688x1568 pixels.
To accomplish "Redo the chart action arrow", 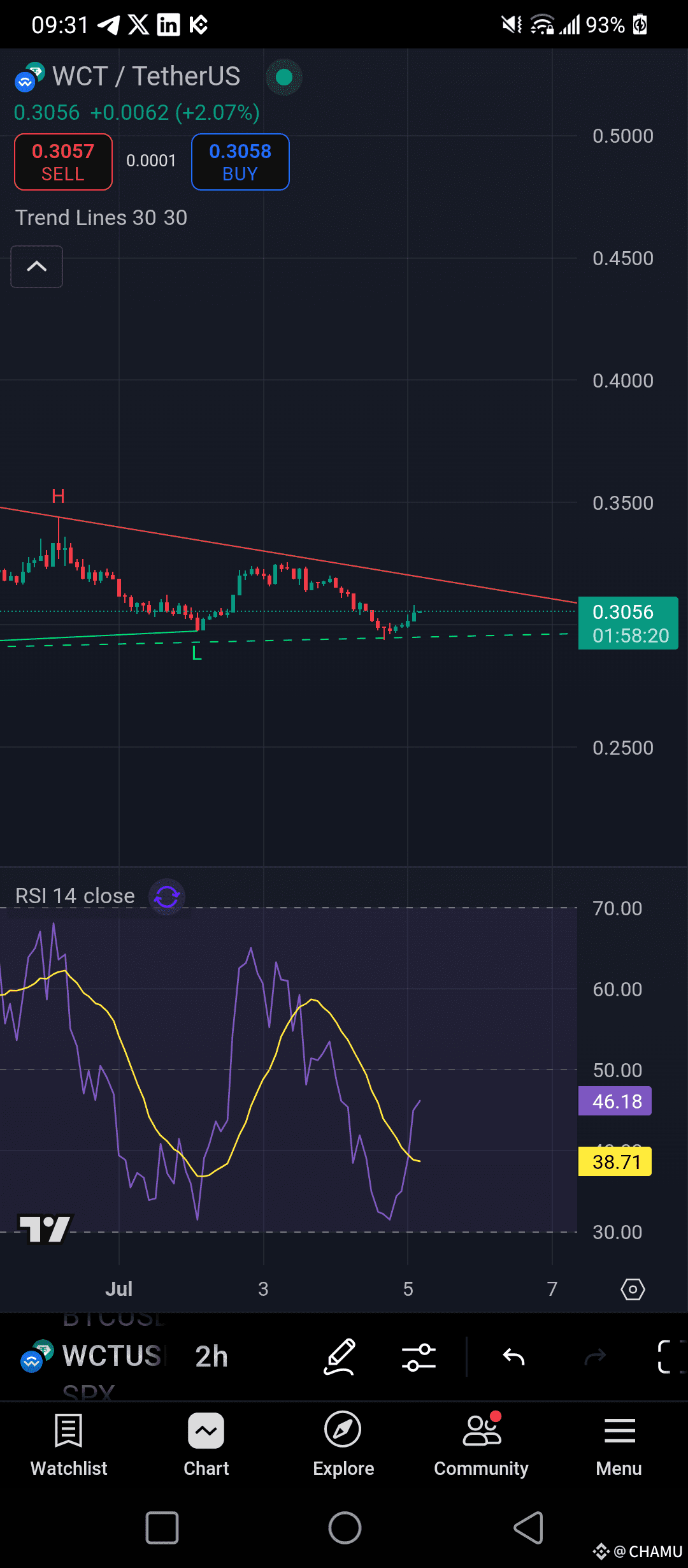I will pos(595,1357).
